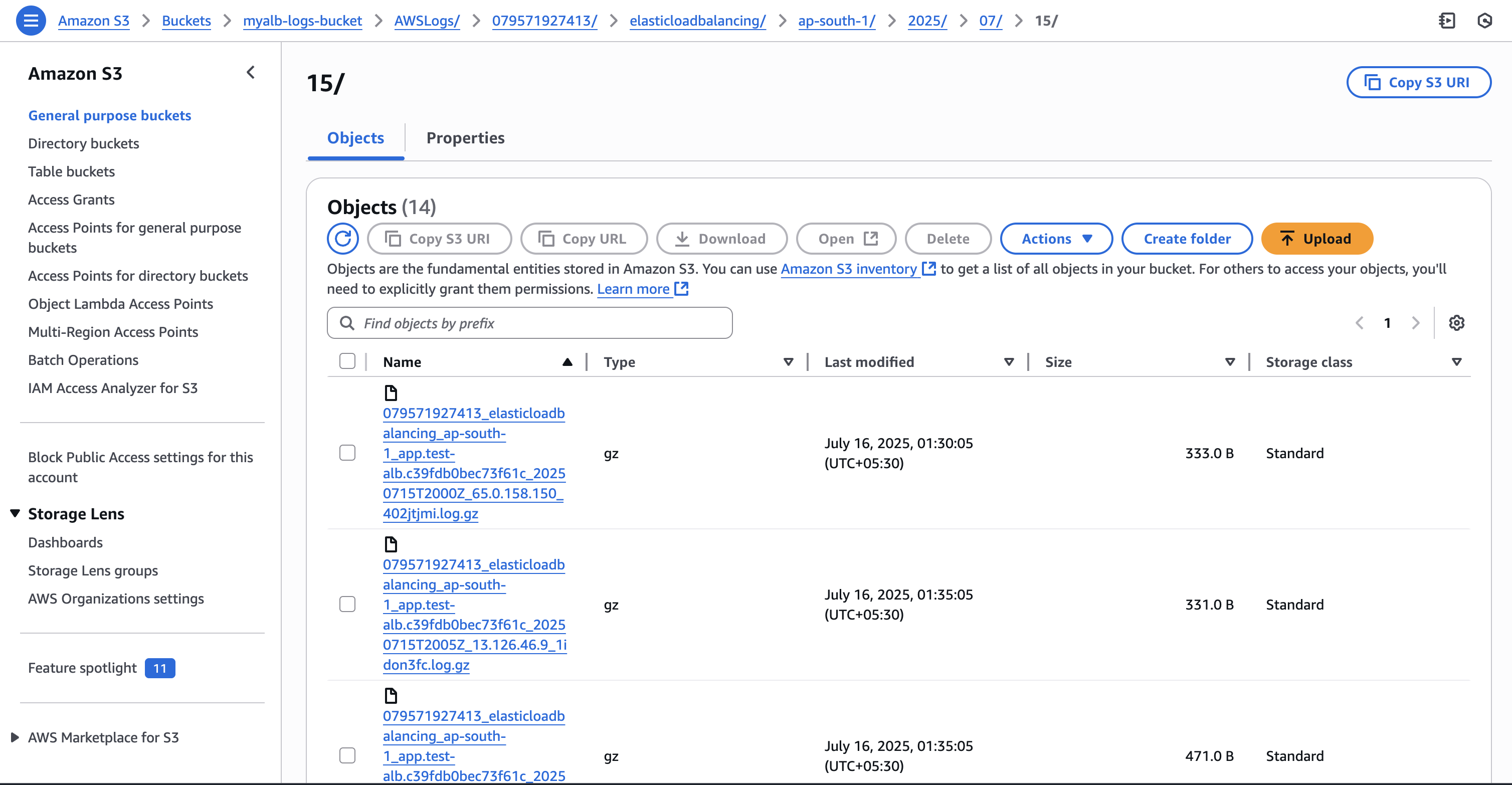Open the Actions dropdown

tap(1055, 238)
